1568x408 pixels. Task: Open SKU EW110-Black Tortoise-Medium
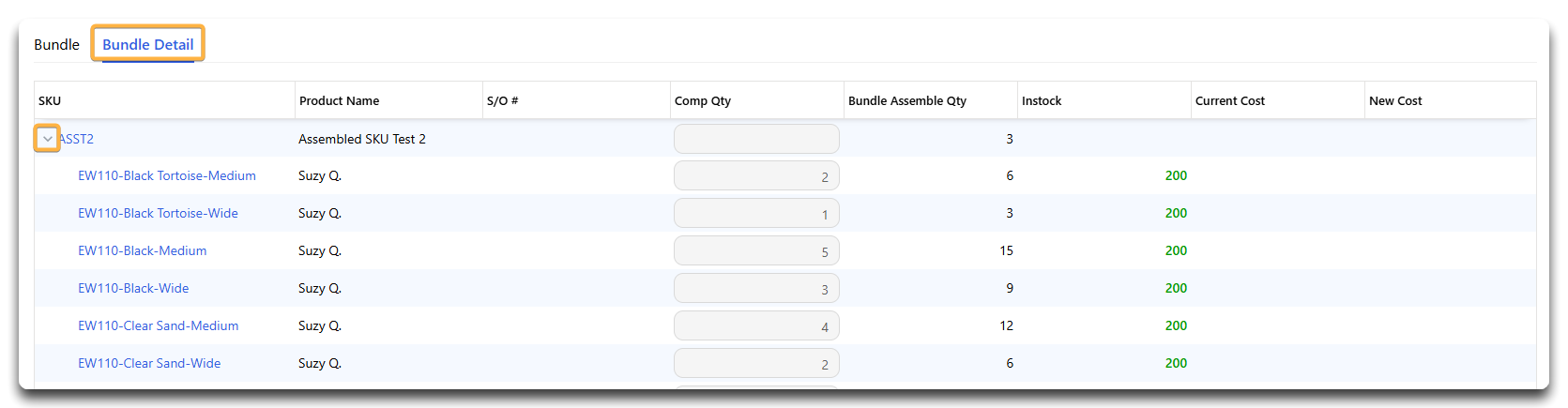(167, 175)
